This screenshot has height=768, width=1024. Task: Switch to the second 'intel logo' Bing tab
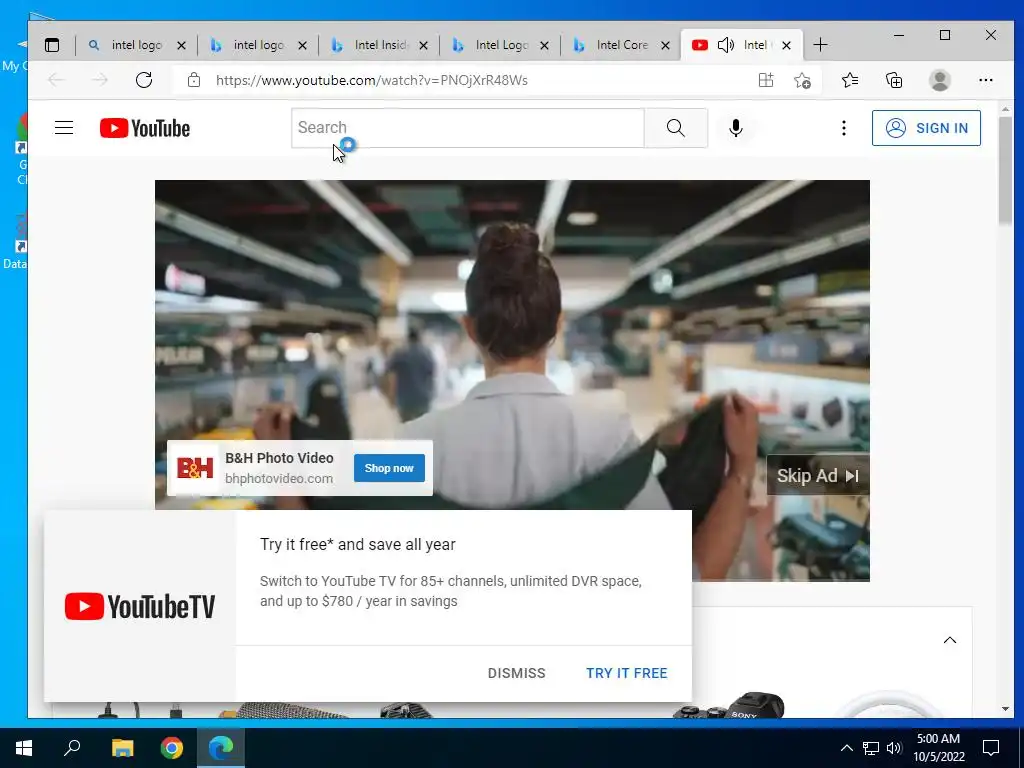[x=258, y=45]
